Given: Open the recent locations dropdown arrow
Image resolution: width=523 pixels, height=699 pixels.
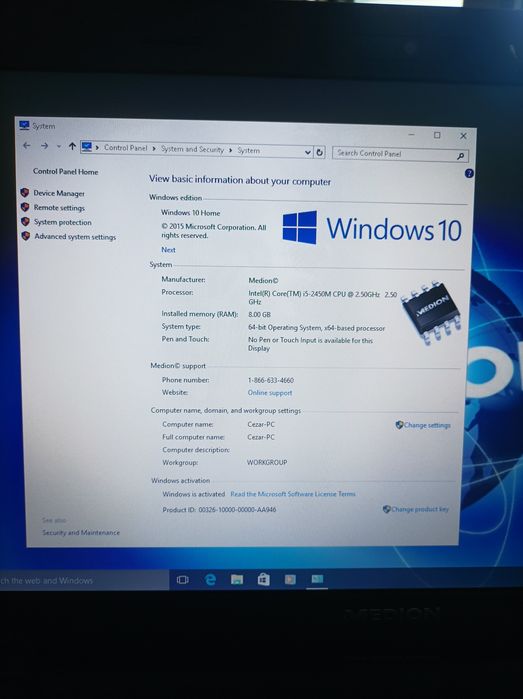Looking at the screenshot, I should tap(59, 146).
